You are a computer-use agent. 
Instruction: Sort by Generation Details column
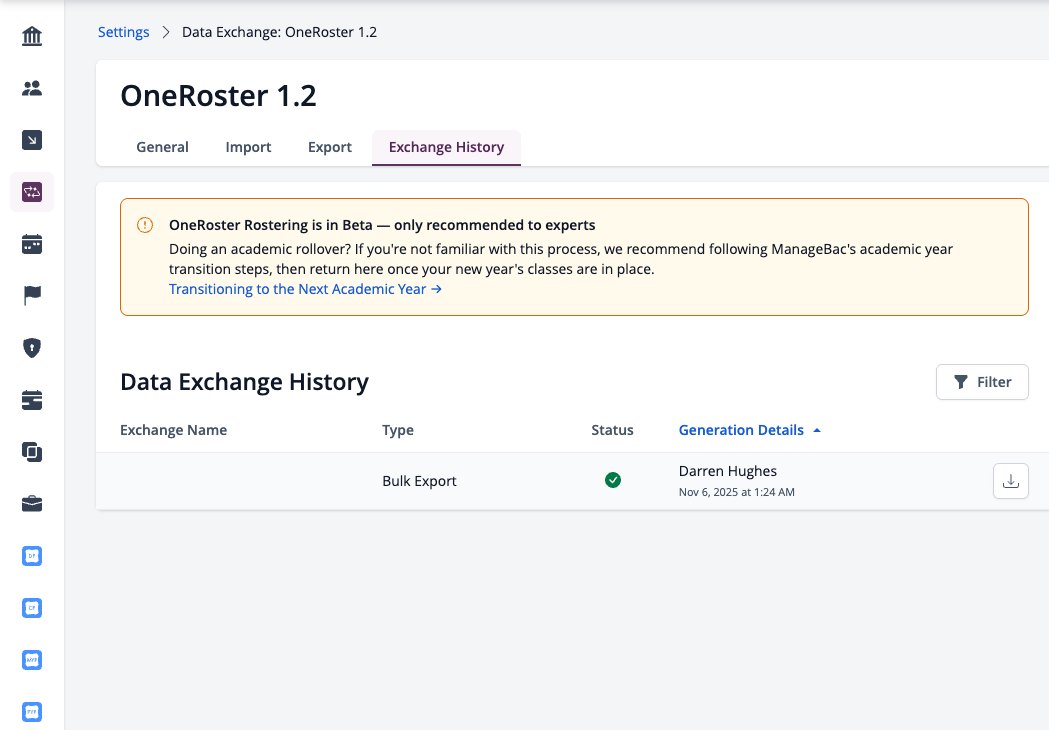tap(749, 430)
